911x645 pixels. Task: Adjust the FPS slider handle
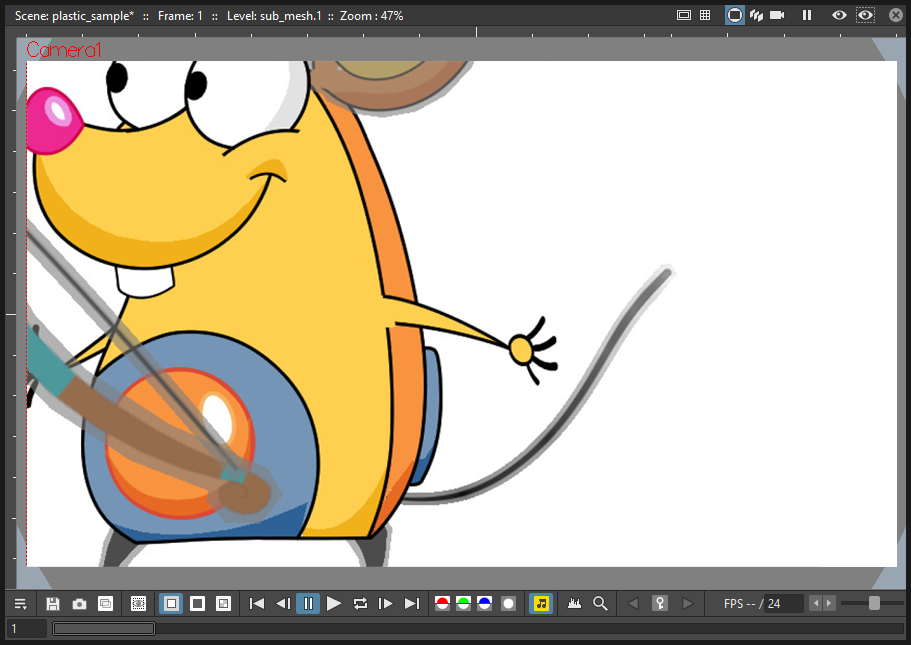tap(874, 603)
